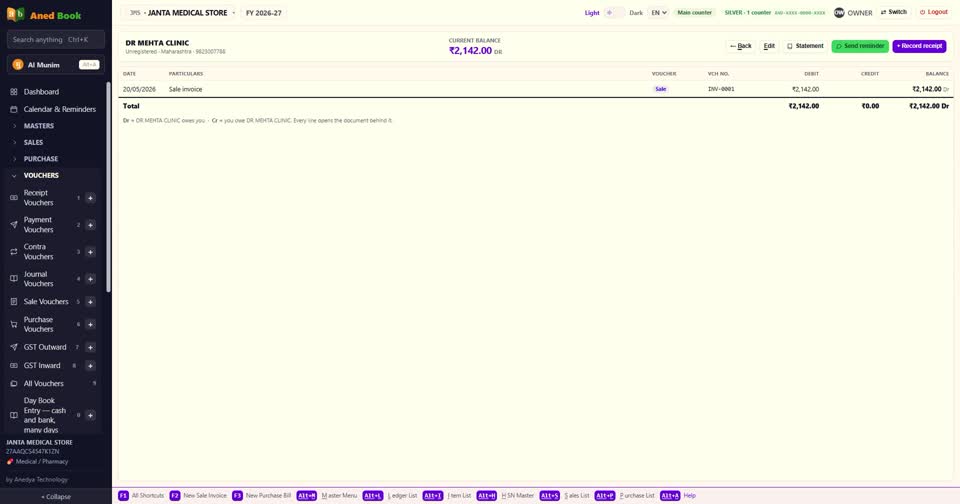The width and height of the screenshot is (960, 504).
Task: Open the JANTA MEDICAL STORE company selector
Action: pyautogui.click(x=181, y=13)
